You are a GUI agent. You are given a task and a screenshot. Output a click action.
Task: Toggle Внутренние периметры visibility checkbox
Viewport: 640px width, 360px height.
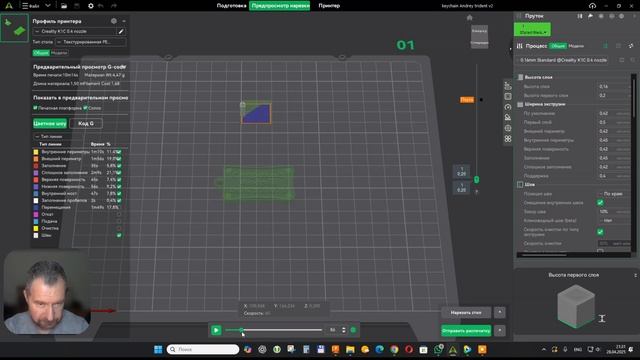click(x=119, y=152)
